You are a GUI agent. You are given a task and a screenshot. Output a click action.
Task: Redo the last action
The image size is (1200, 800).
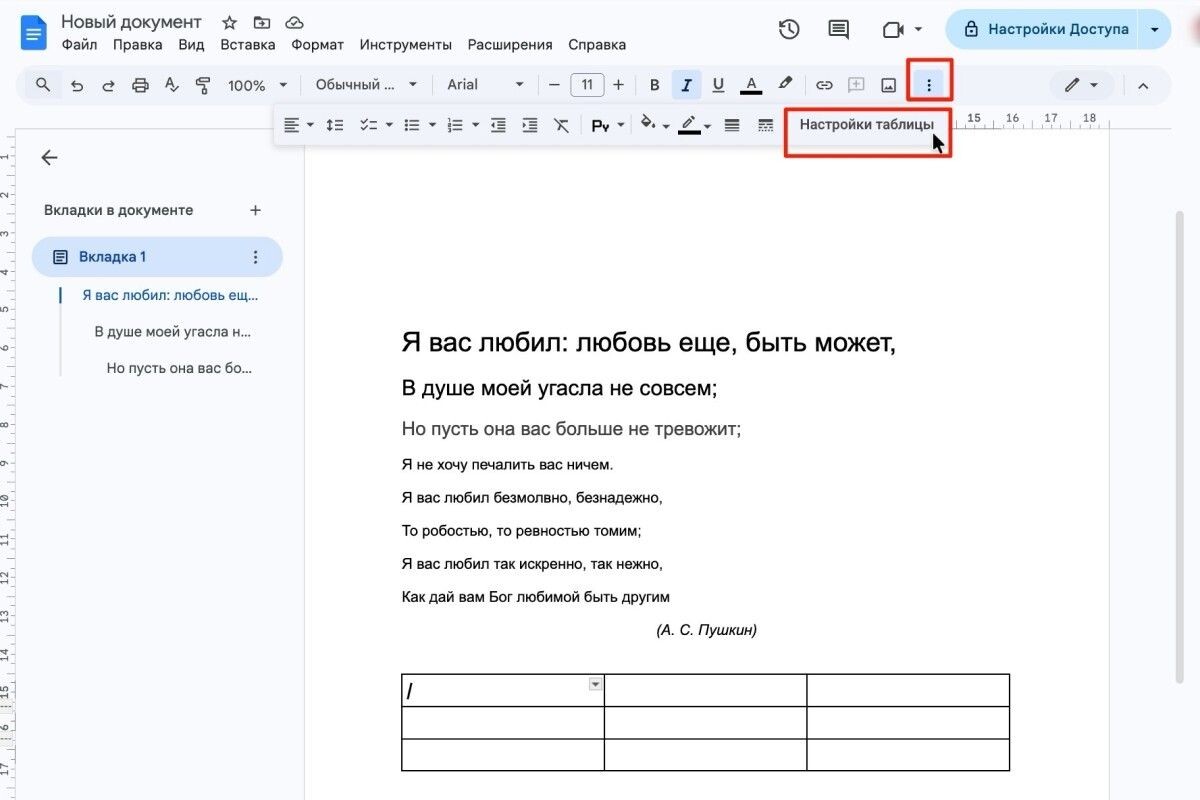[x=108, y=86]
